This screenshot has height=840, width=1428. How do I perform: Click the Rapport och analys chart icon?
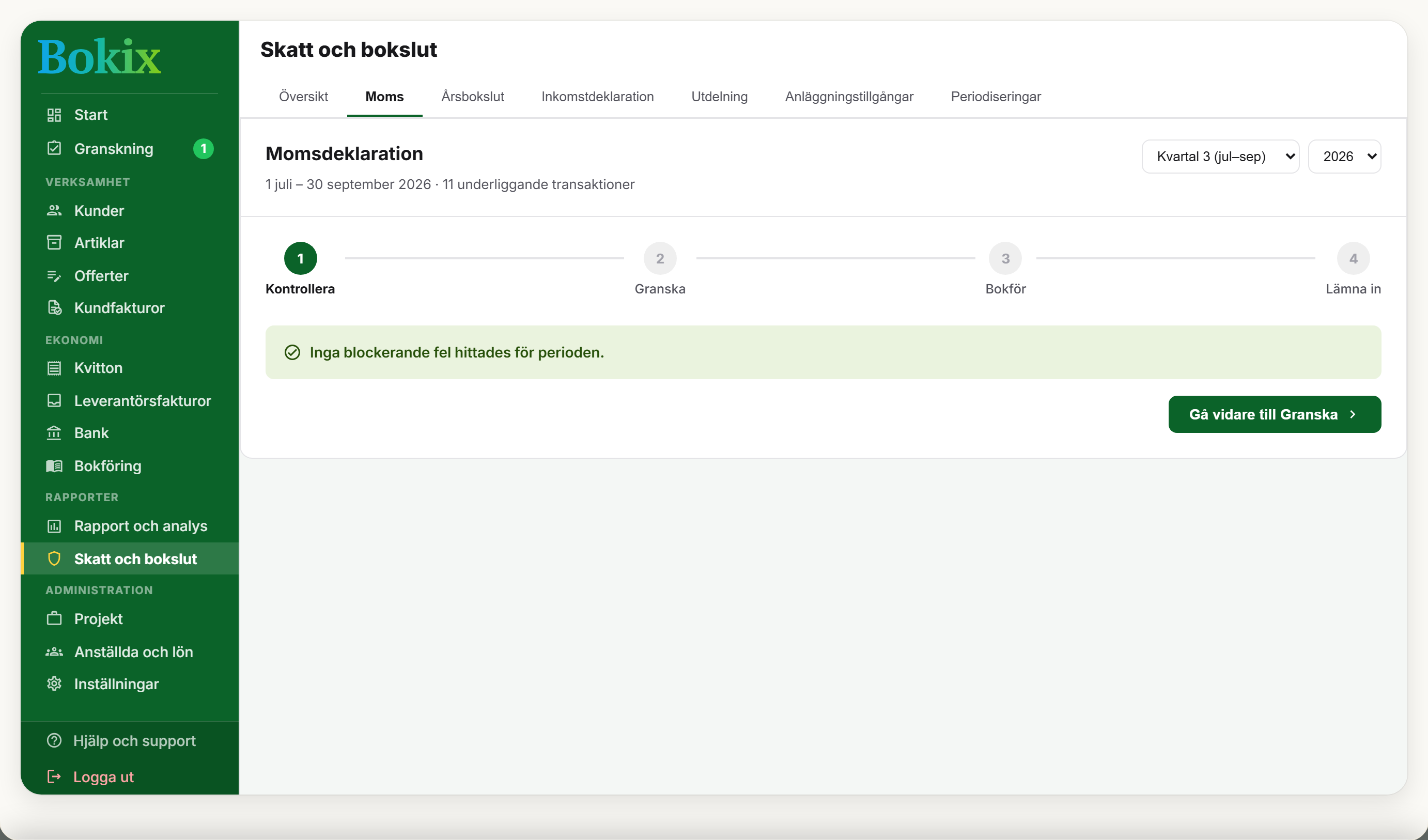click(x=54, y=526)
